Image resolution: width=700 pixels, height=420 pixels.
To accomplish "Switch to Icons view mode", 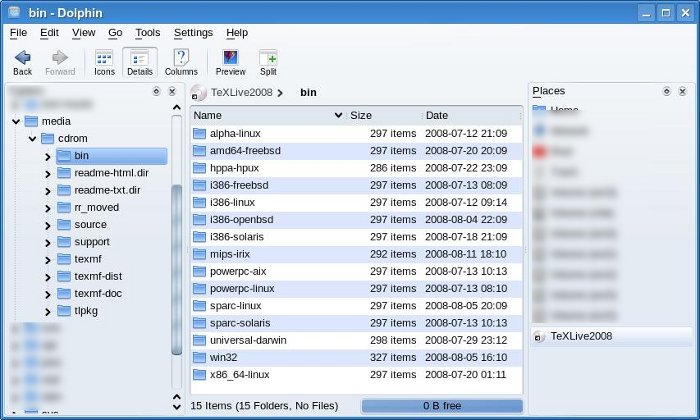I will click(x=104, y=62).
